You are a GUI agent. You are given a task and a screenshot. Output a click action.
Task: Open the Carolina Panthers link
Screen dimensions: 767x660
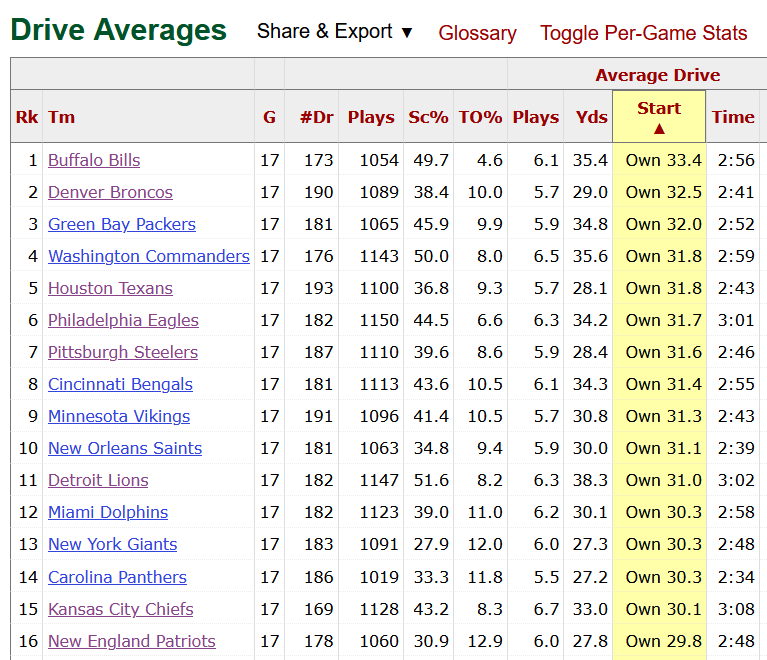(117, 577)
